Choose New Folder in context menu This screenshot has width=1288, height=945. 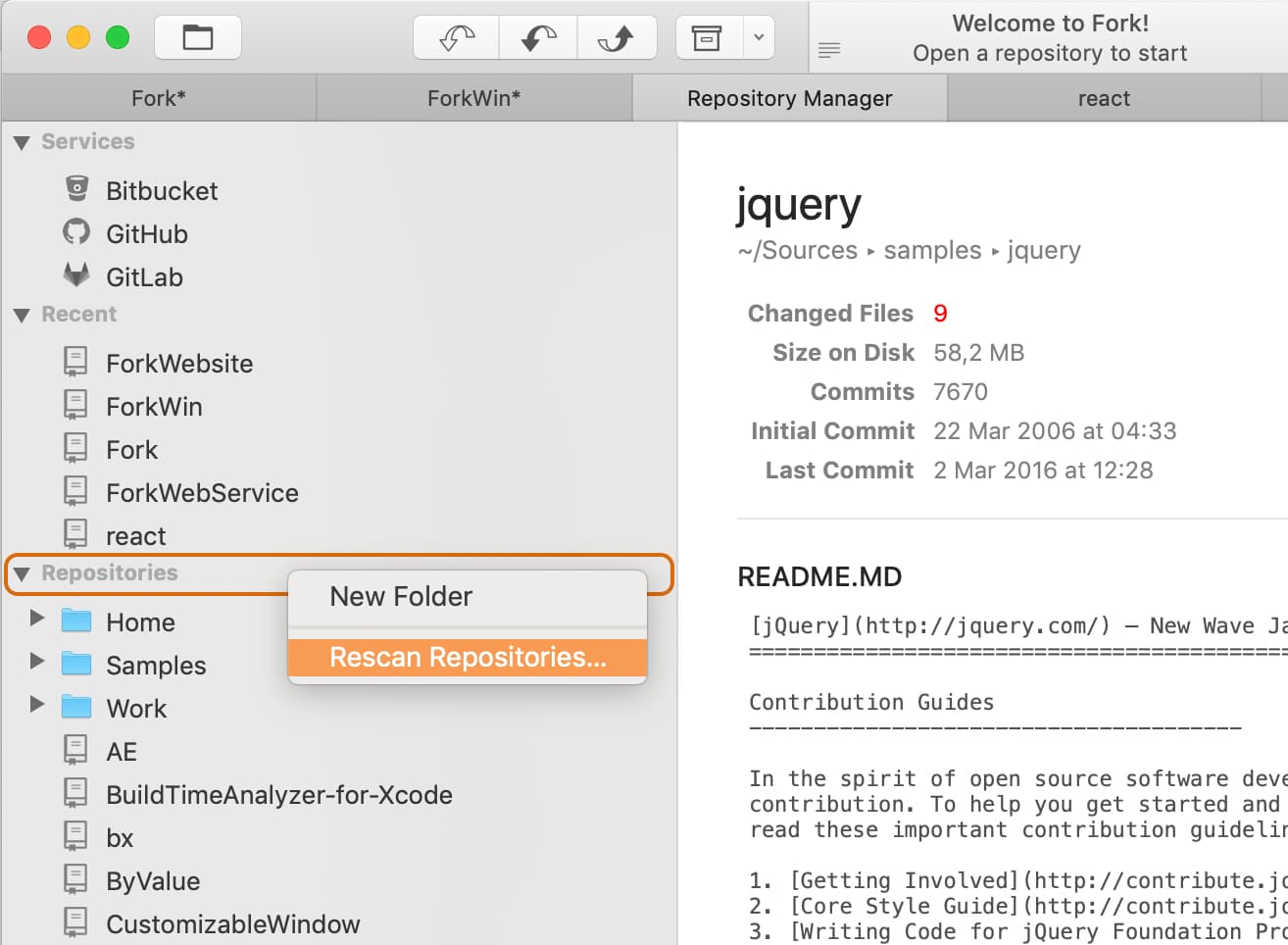click(468, 596)
